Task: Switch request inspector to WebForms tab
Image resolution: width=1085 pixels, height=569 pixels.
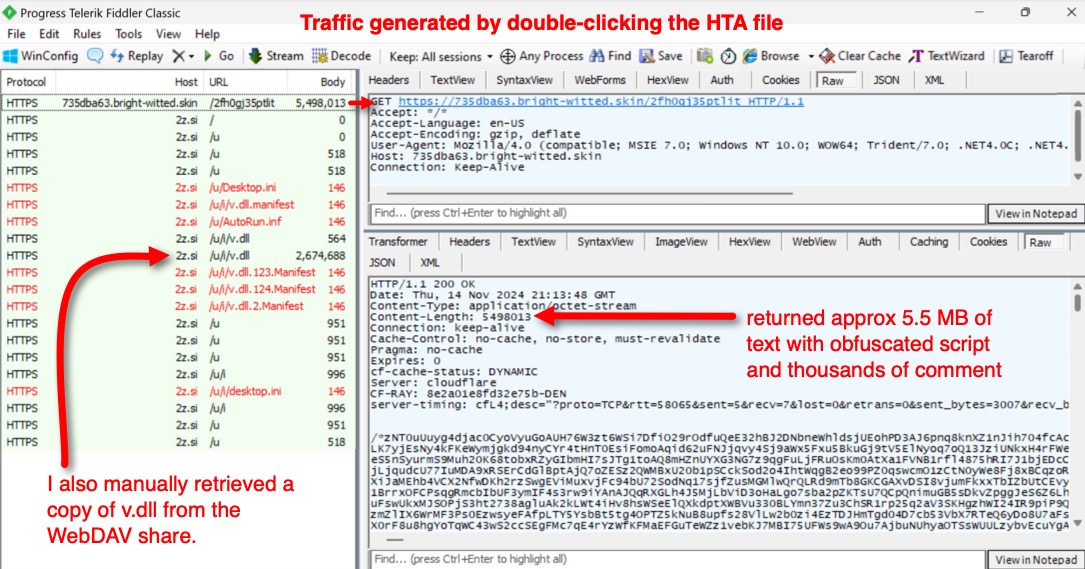Action: click(600, 80)
